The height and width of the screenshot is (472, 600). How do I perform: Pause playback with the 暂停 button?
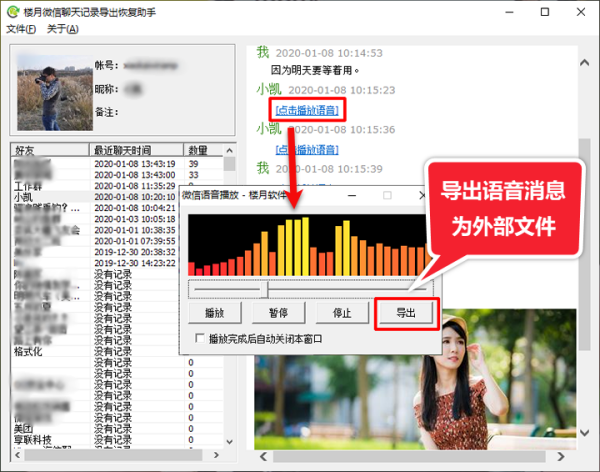click(278, 313)
